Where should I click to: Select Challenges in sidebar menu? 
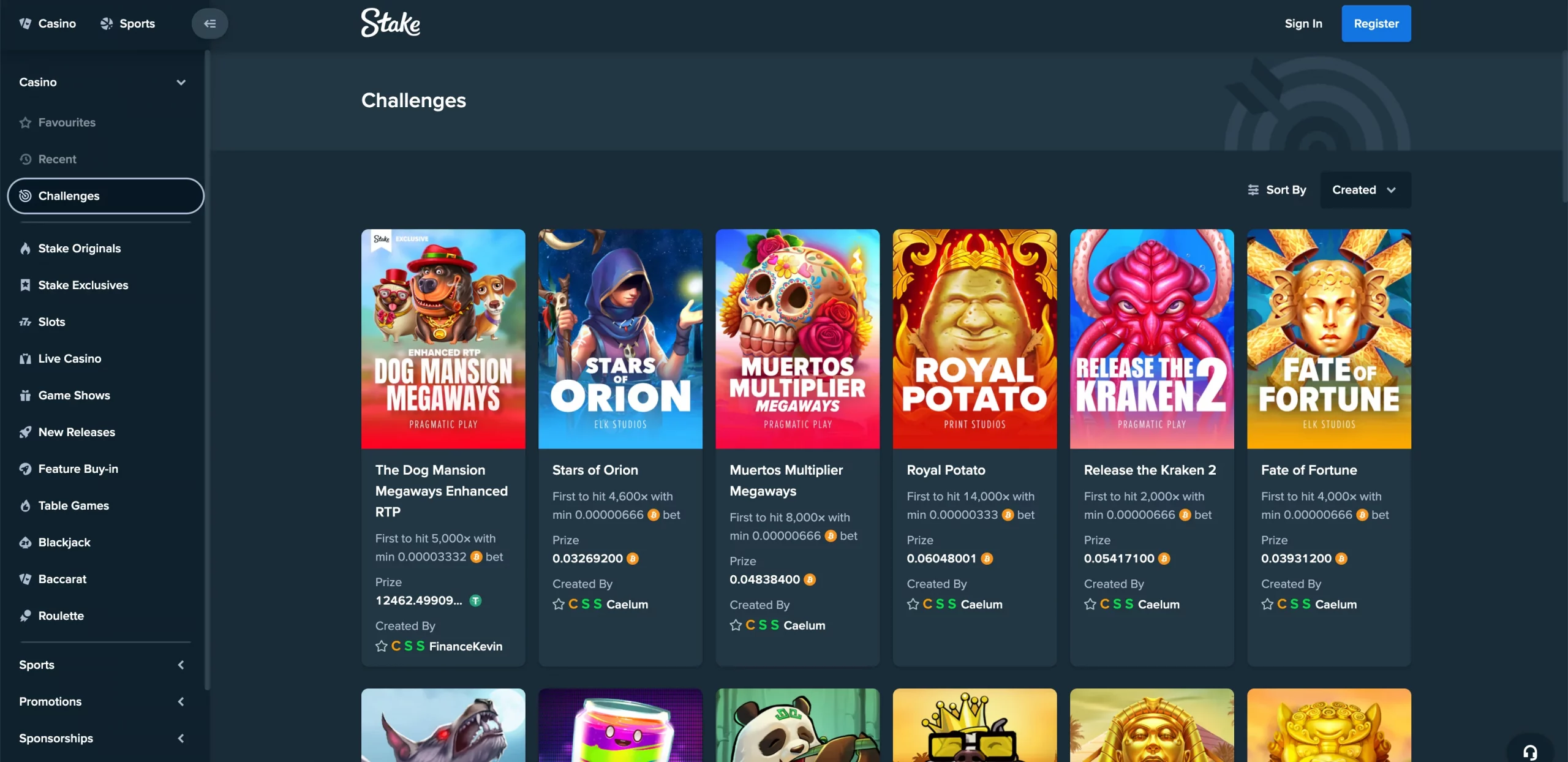pos(105,196)
